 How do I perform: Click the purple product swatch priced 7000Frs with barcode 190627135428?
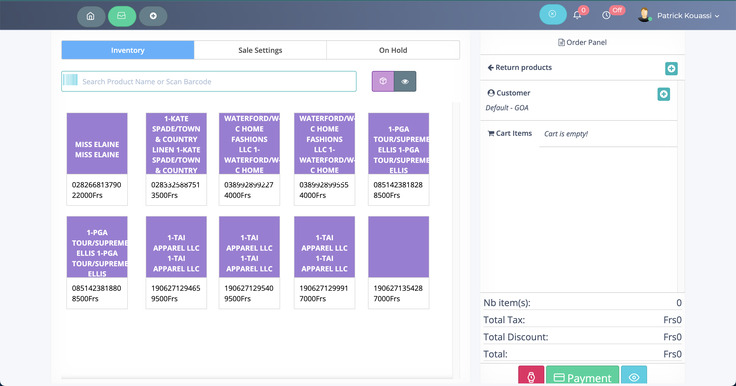click(x=399, y=247)
